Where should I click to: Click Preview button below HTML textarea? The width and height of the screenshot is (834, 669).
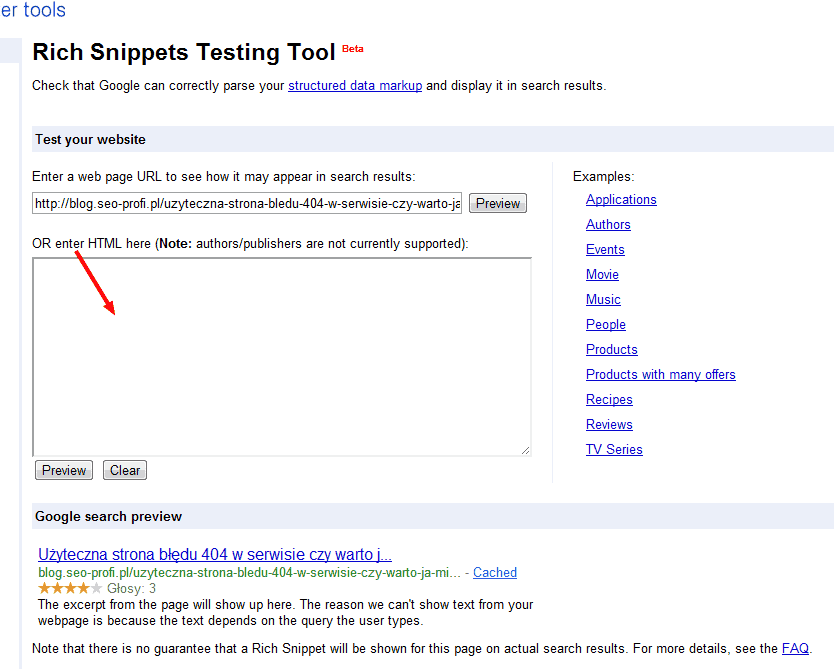click(64, 470)
